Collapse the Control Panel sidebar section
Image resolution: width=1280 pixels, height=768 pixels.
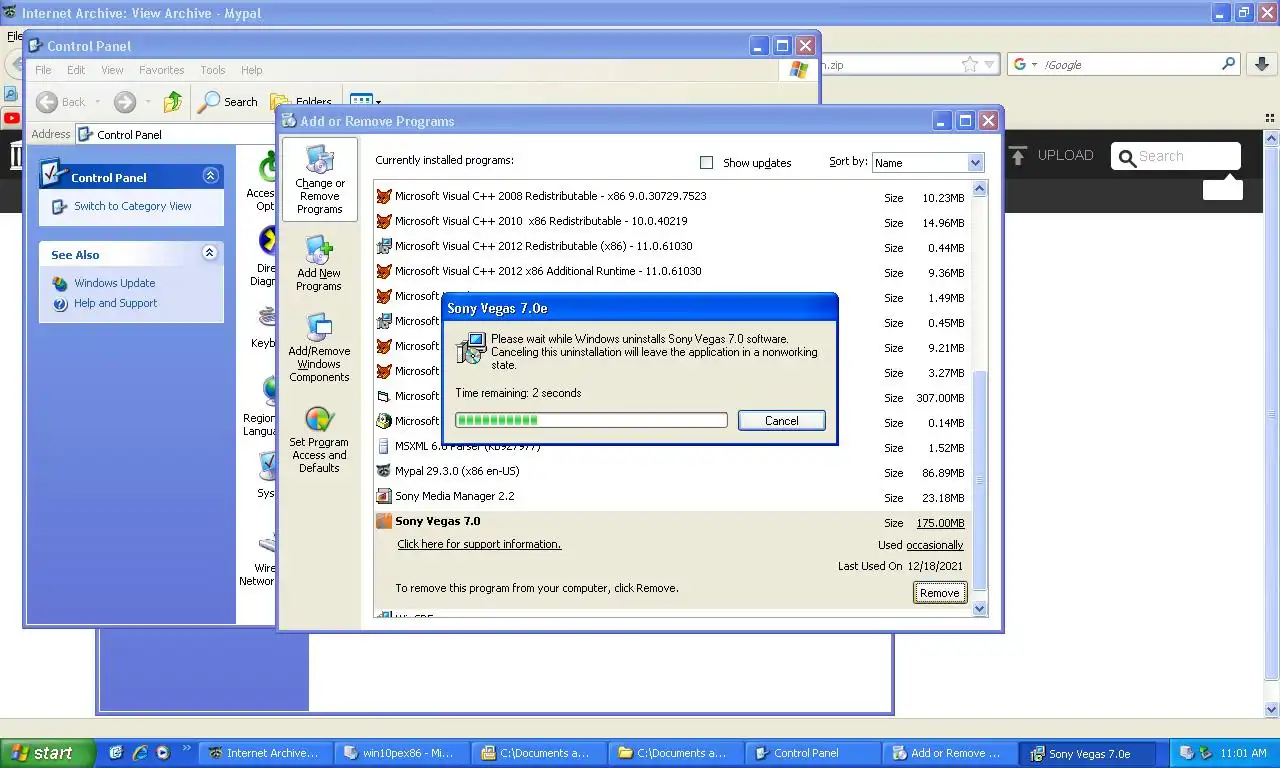tap(210, 176)
